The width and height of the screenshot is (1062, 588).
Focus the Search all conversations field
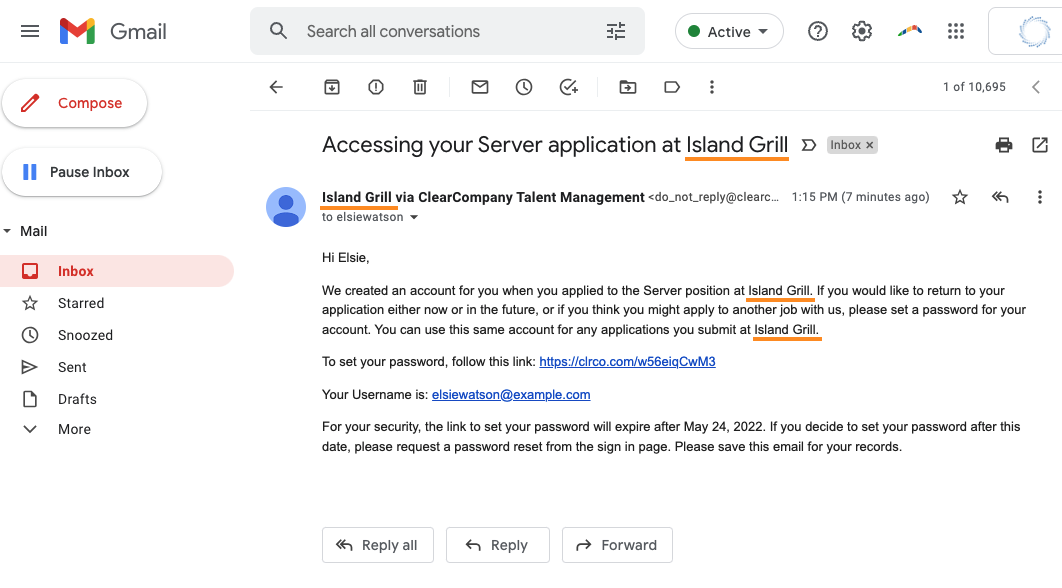click(x=447, y=31)
